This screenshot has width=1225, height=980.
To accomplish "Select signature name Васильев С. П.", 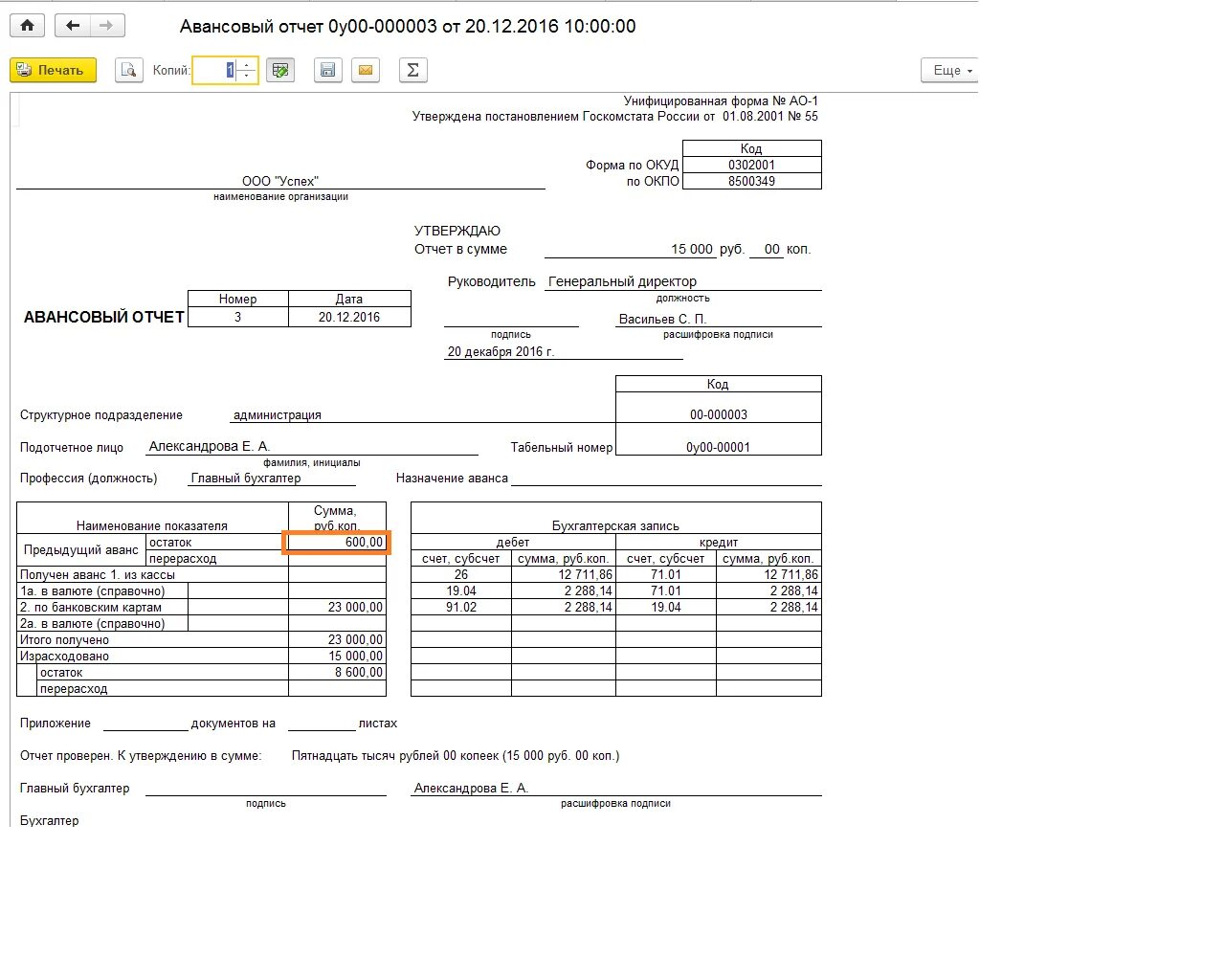I will [662, 319].
